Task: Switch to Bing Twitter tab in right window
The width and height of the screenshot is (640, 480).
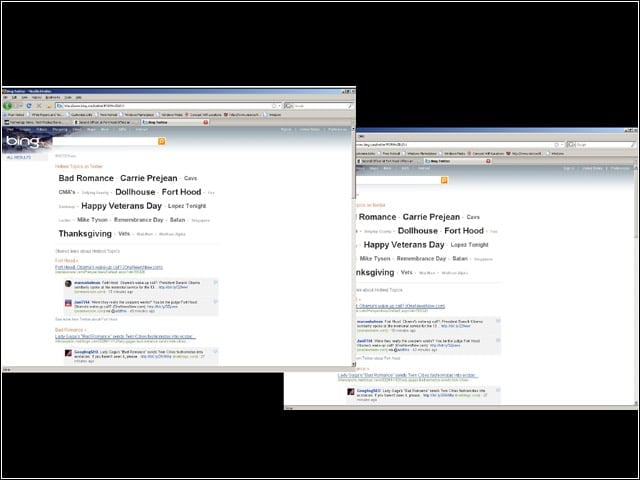Action: point(458,161)
